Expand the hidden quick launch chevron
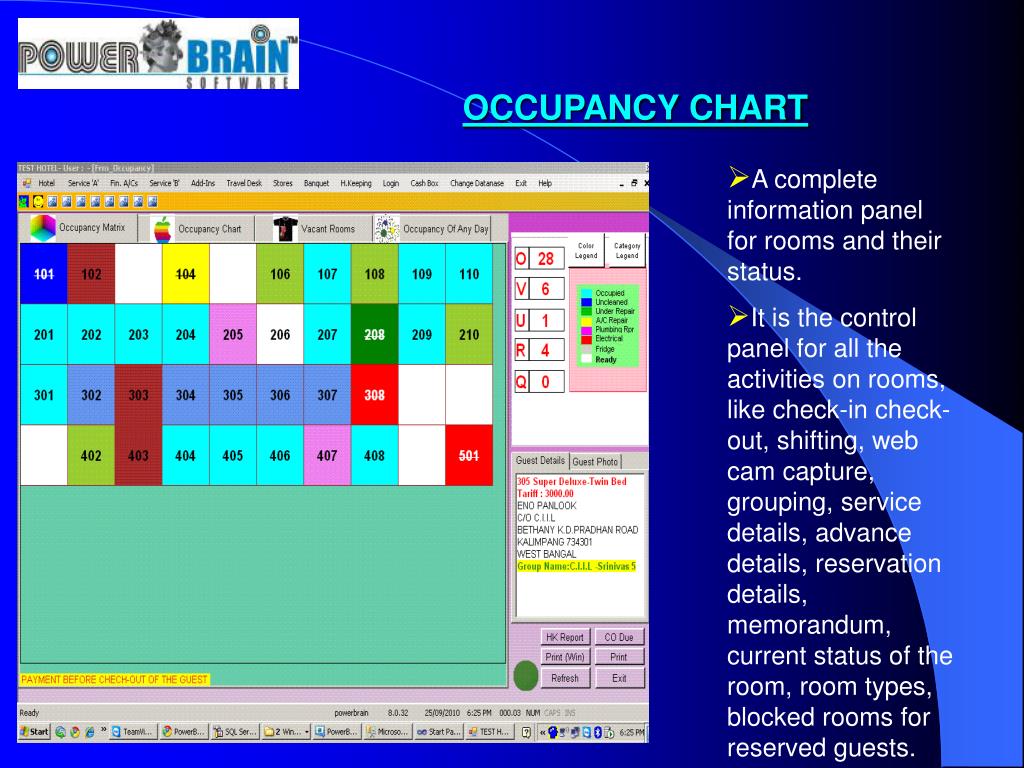The image size is (1024, 768). coord(103,730)
